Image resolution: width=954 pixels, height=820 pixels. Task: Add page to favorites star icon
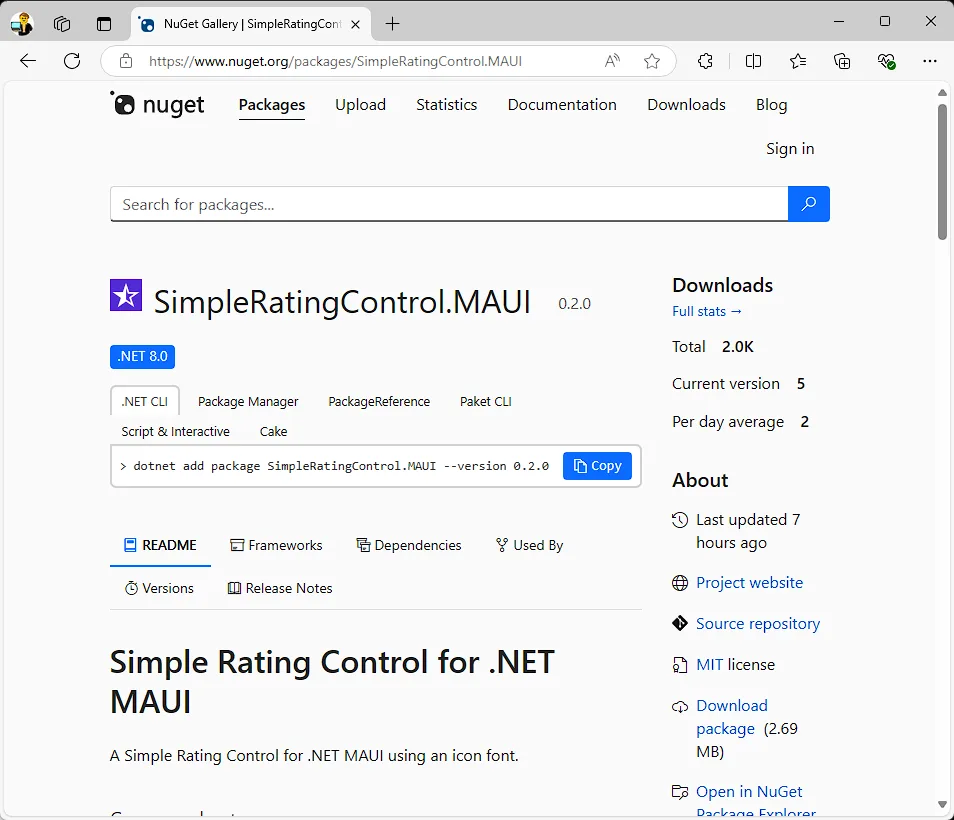click(x=652, y=61)
